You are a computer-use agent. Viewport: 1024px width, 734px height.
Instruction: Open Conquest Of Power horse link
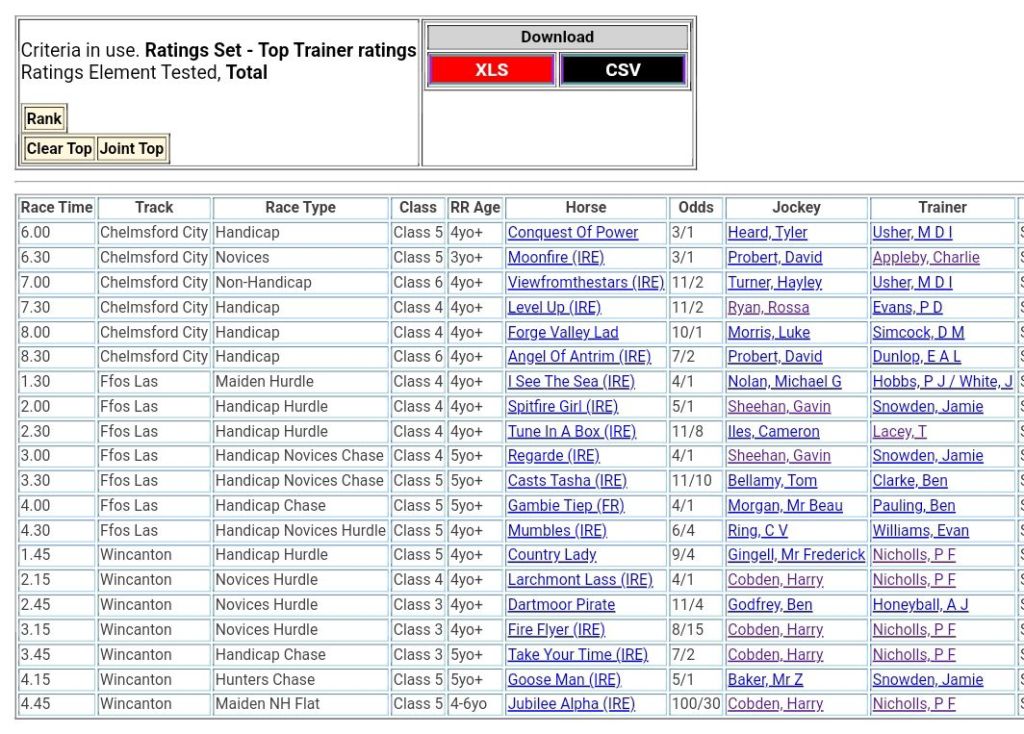pos(572,233)
